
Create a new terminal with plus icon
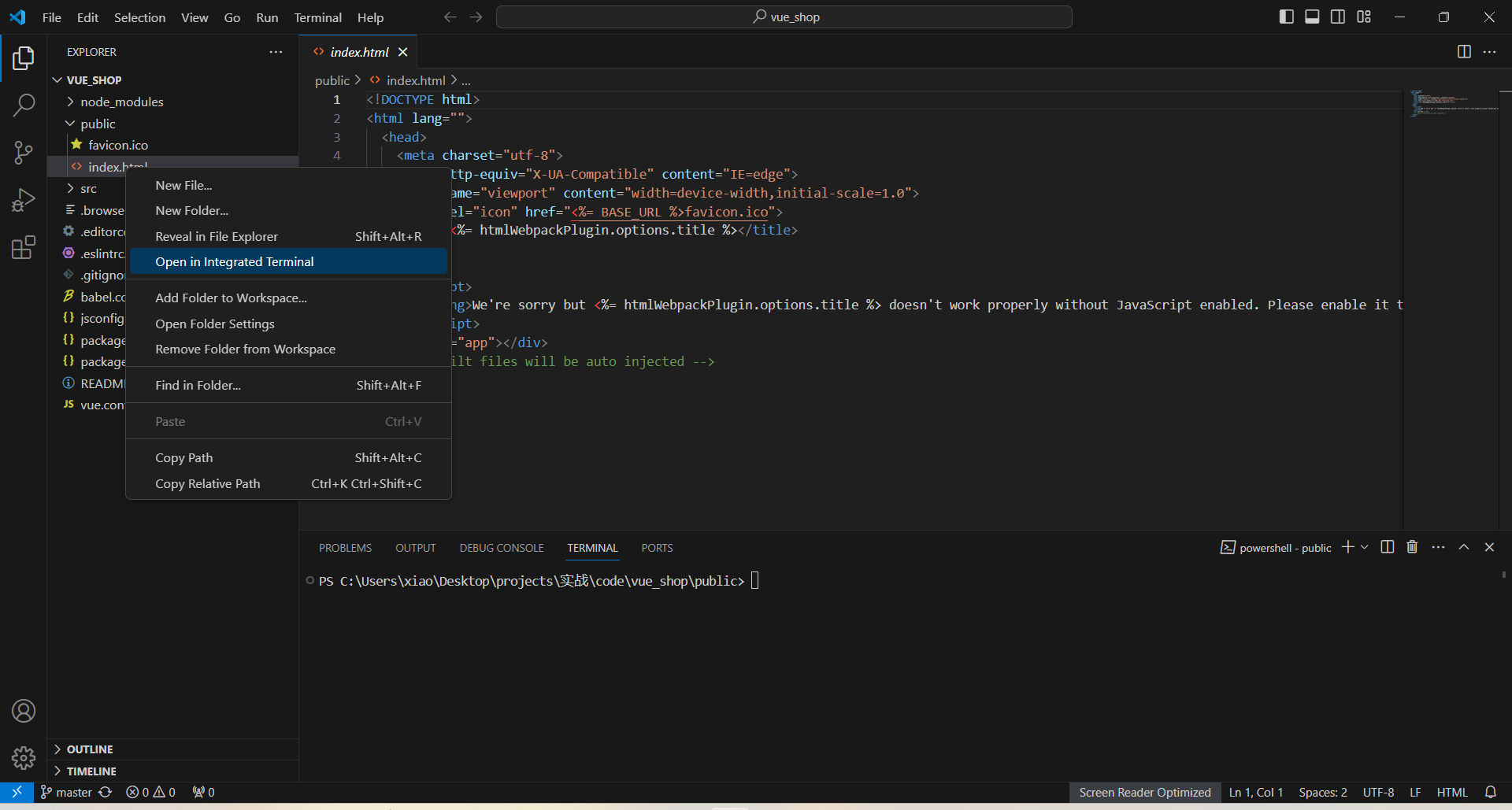(1347, 547)
